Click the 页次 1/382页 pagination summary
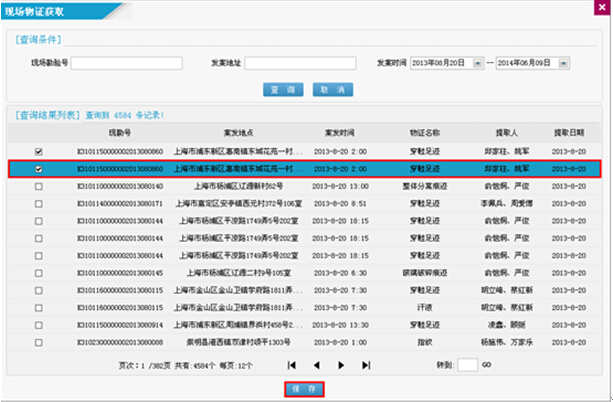The image size is (613, 402). click(145, 366)
